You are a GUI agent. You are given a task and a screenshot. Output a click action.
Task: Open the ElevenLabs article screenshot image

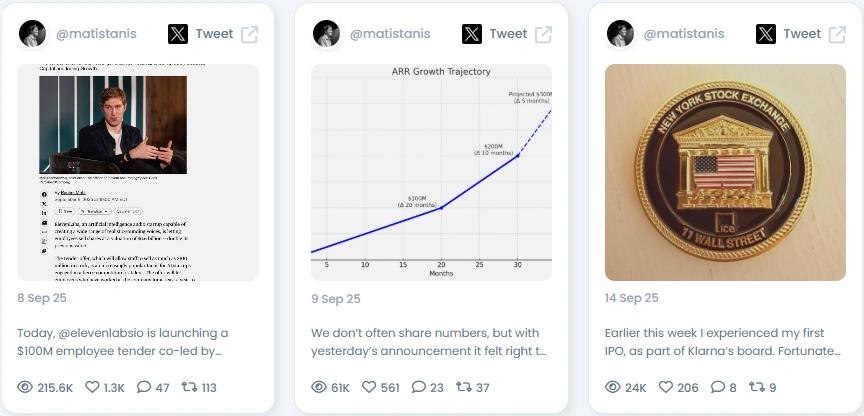point(138,172)
